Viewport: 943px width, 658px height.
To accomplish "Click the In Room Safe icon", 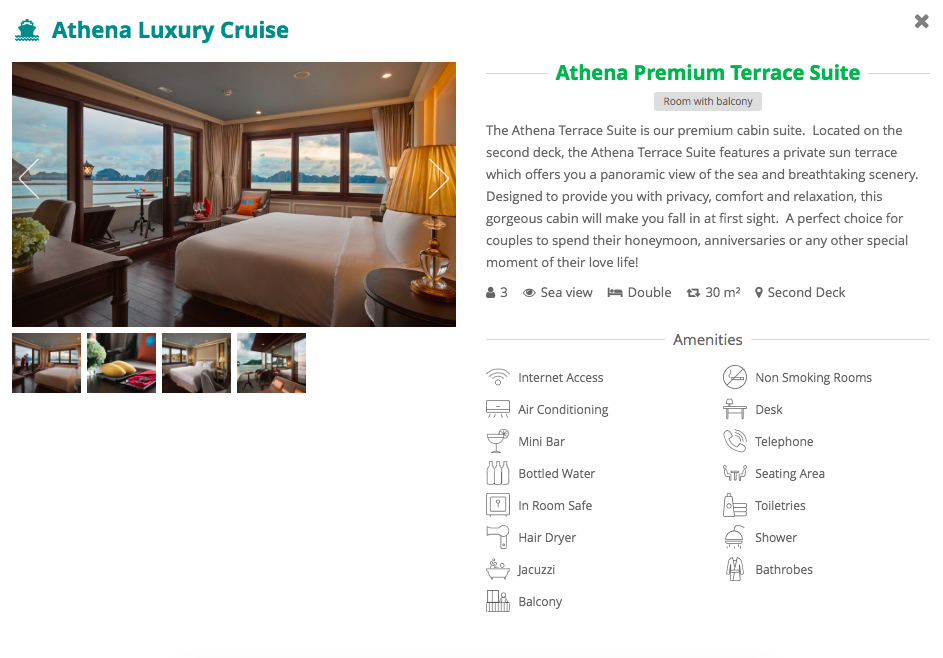I will 497,505.
